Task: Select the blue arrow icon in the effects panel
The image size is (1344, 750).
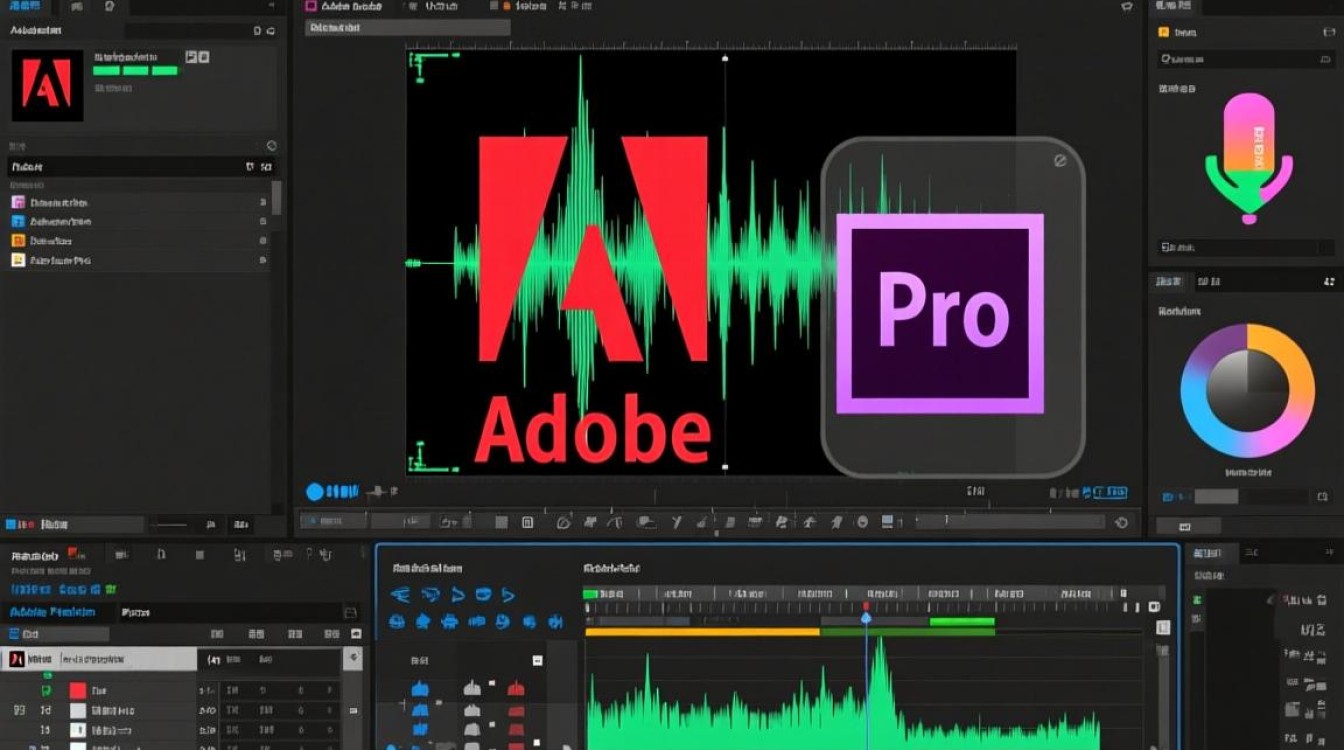Action: (x=402, y=594)
